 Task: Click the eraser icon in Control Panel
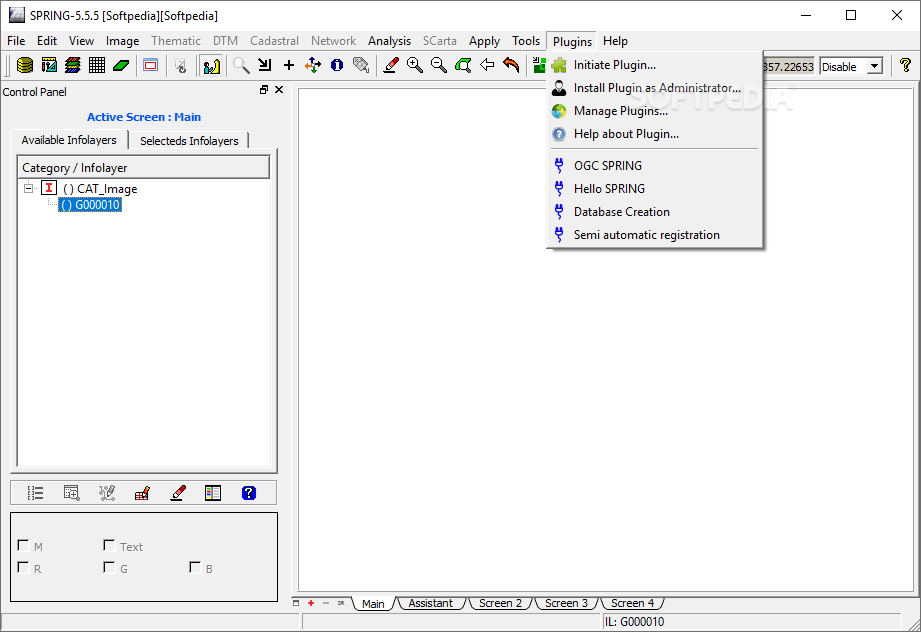[x=177, y=493]
